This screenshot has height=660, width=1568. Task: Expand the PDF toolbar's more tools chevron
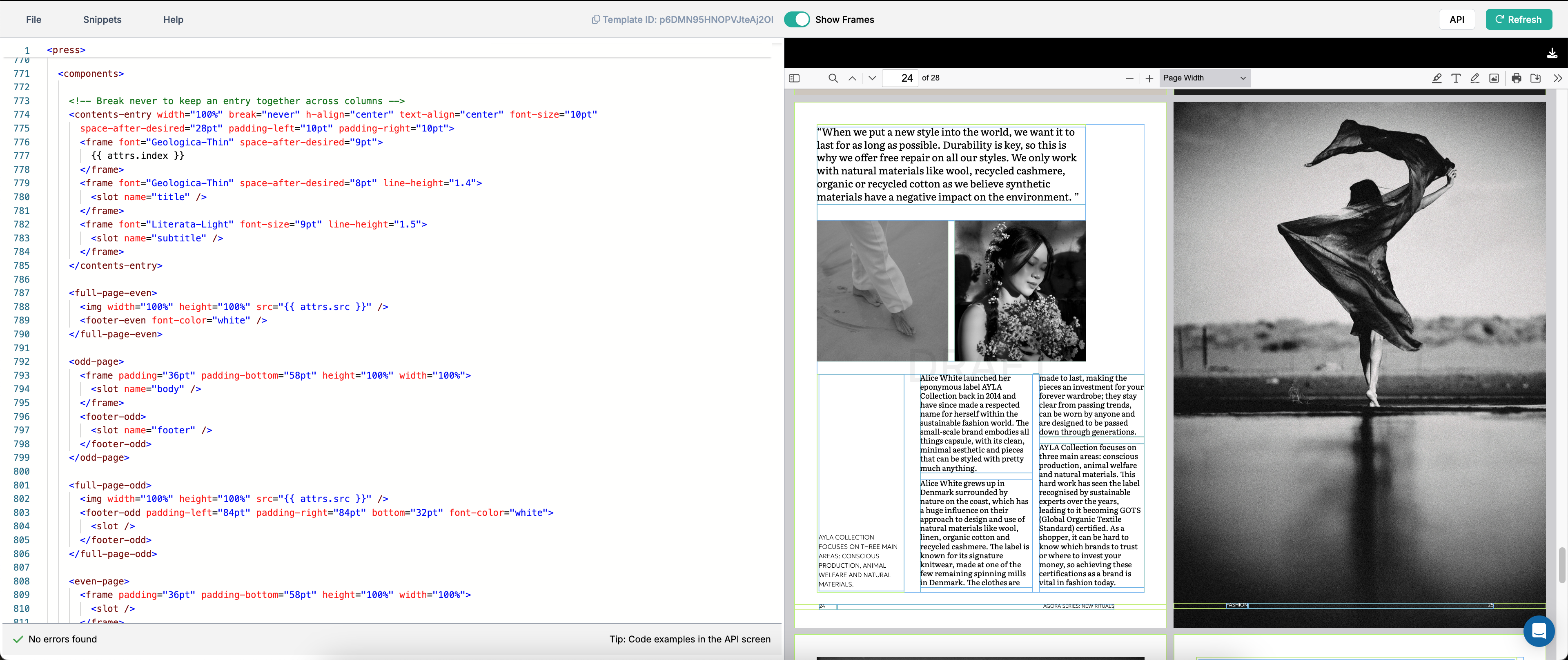click(1557, 78)
